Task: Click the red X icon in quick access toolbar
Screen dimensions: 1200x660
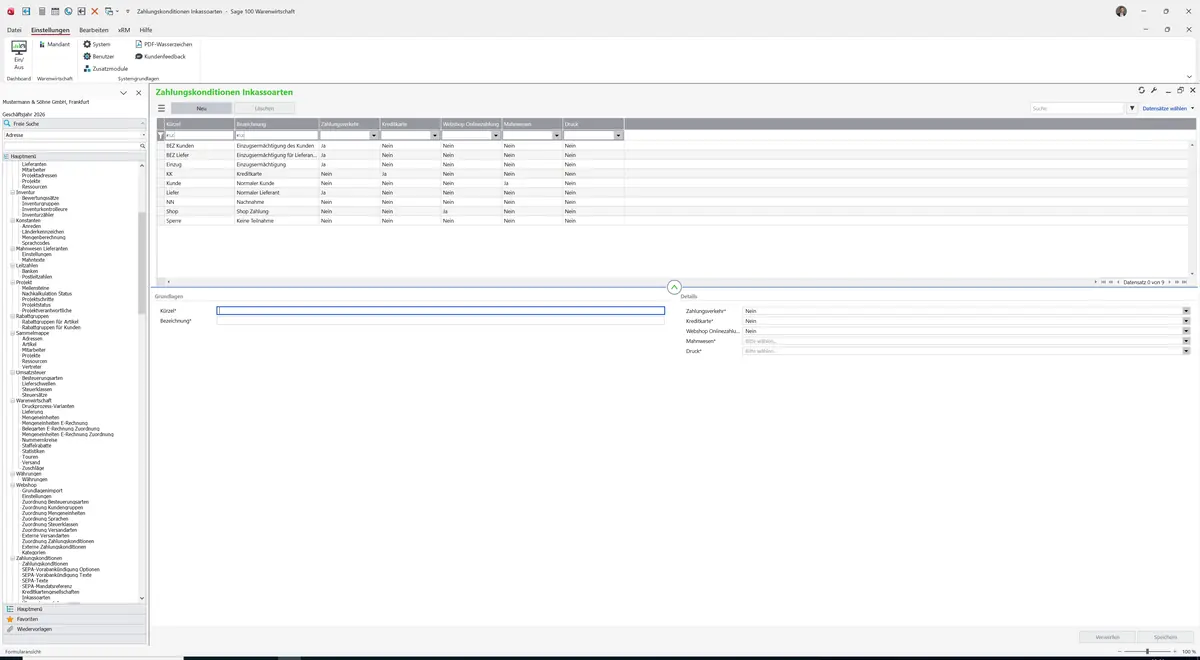Action: [x=95, y=11]
